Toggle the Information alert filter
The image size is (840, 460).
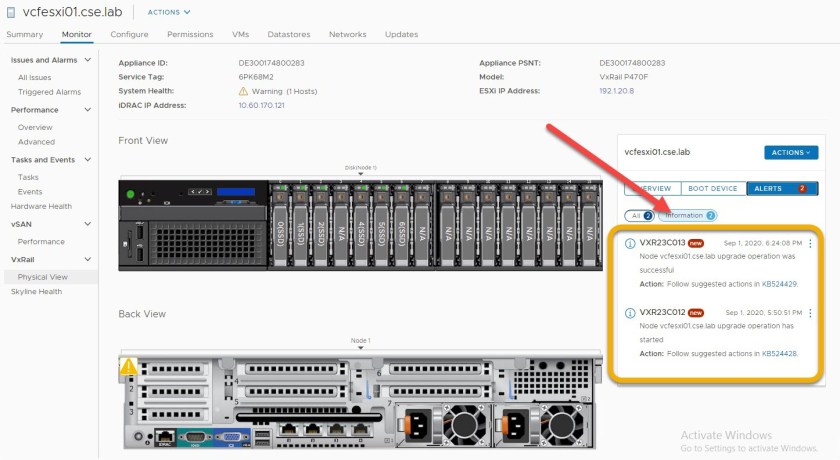click(x=689, y=215)
